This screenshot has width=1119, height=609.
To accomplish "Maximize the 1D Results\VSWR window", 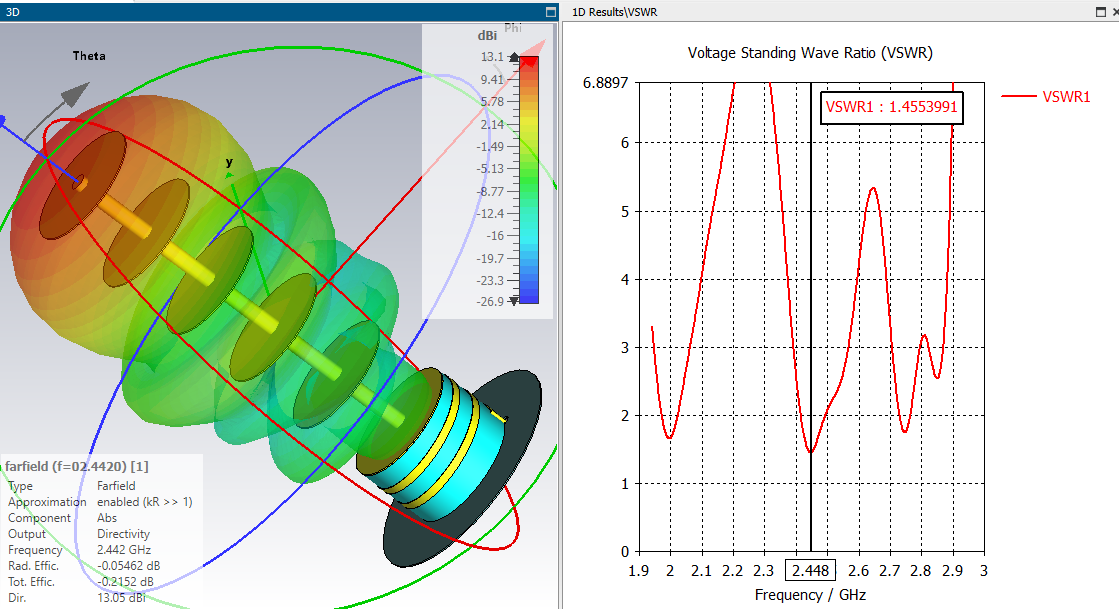I will click(1100, 11).
